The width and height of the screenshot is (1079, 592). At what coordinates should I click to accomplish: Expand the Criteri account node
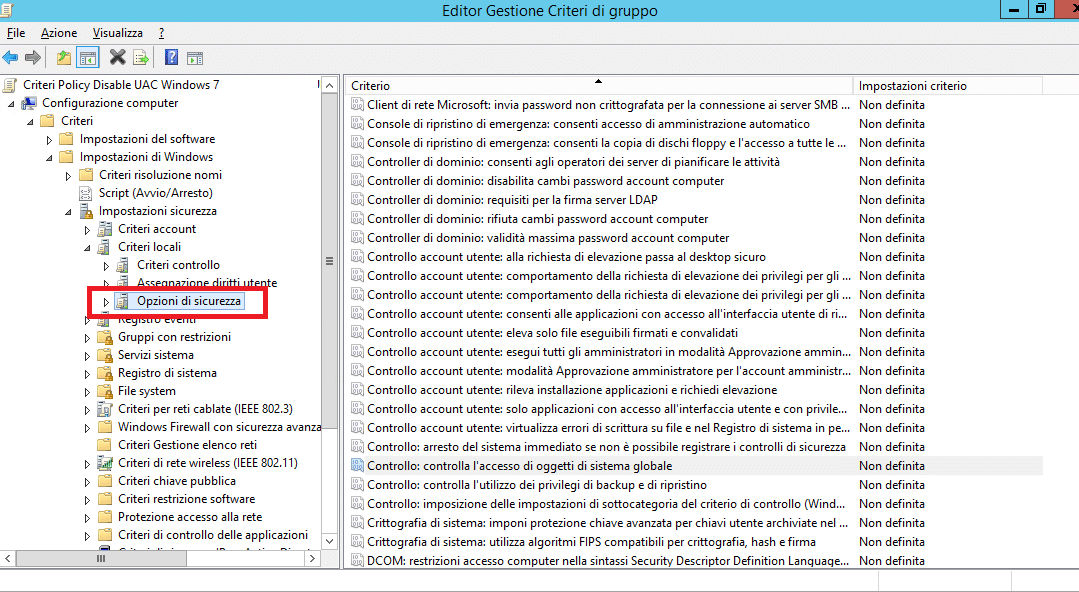click(87, 229)
